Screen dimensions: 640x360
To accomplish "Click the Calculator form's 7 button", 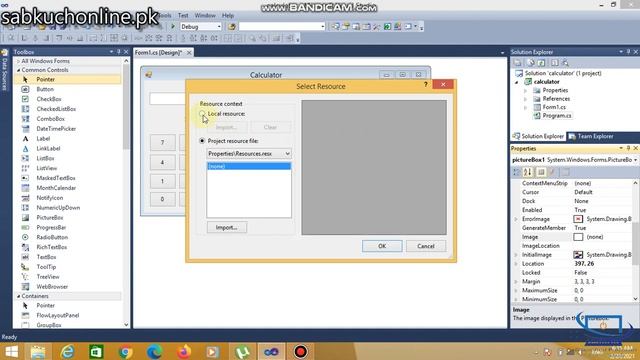I will point(162,142).
